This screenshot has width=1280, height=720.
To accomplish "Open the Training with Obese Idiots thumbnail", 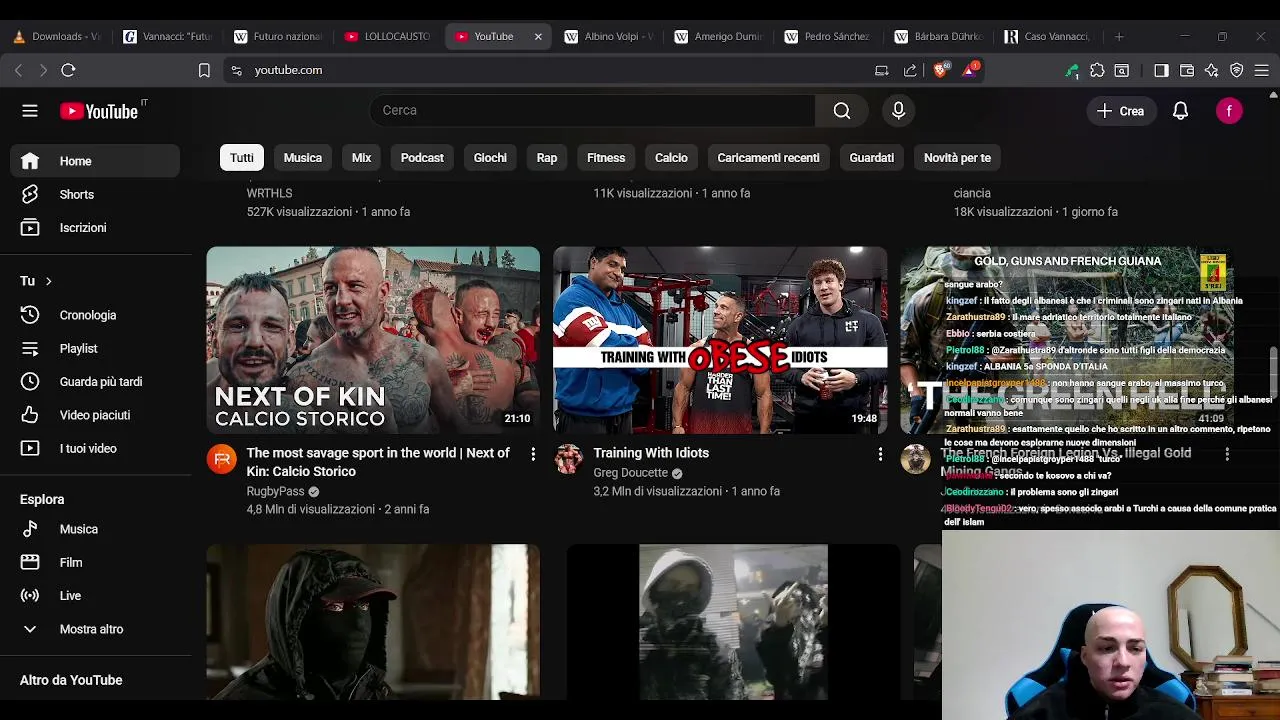I will (720, 340).
